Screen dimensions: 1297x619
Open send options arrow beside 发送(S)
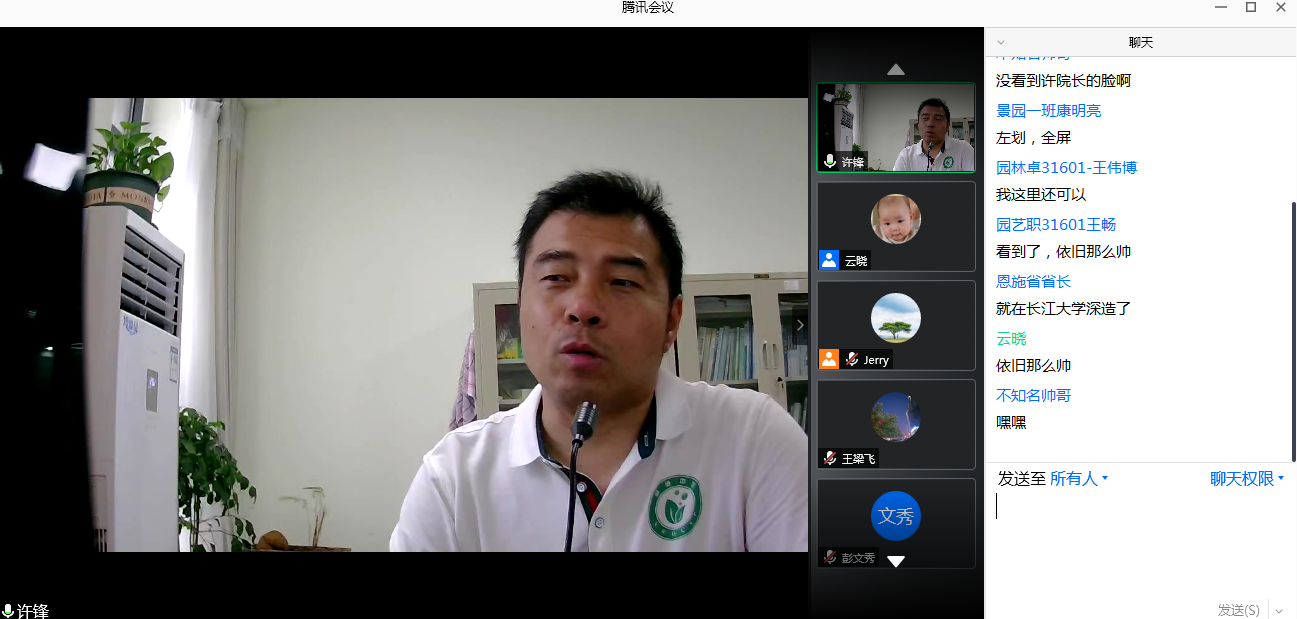(1279, 610)
